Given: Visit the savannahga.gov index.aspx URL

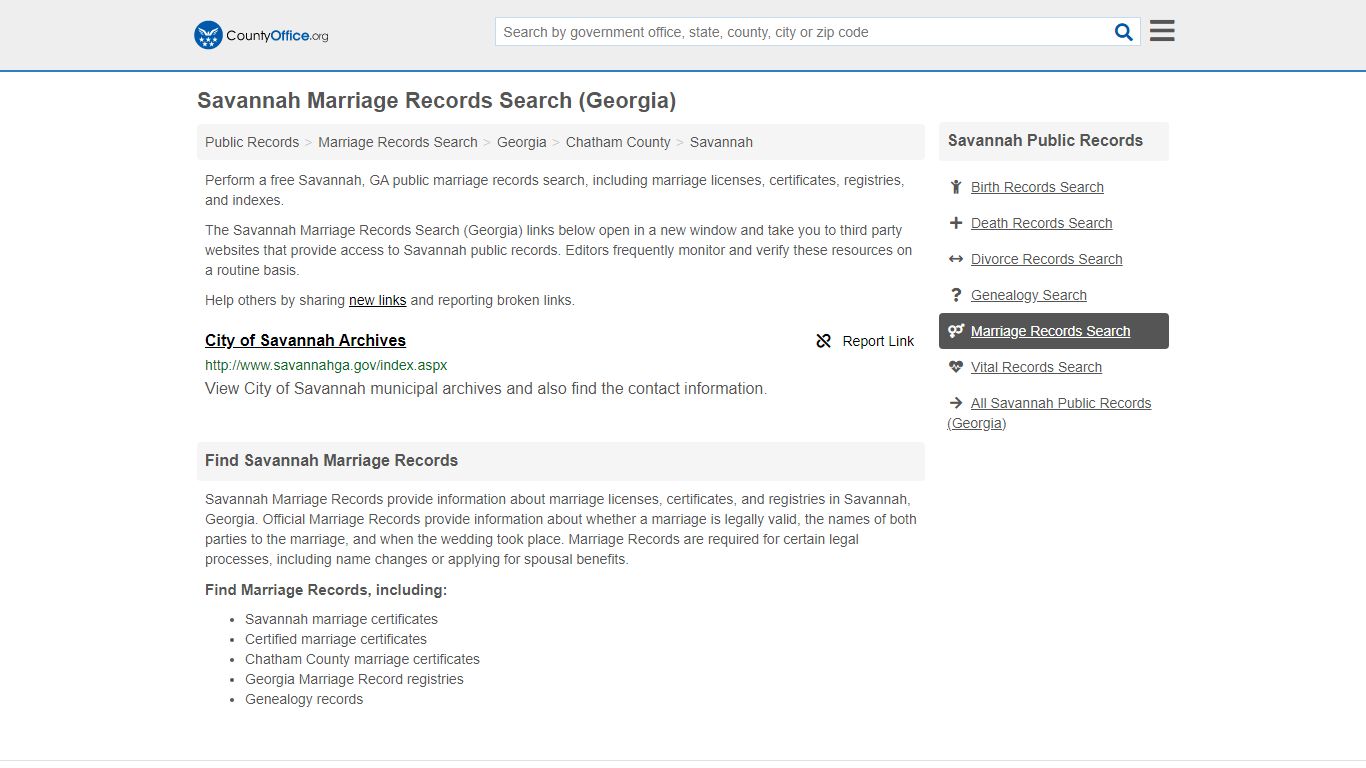Looking at the screenshot, I should pyautogui.click(x=326, y=365).
